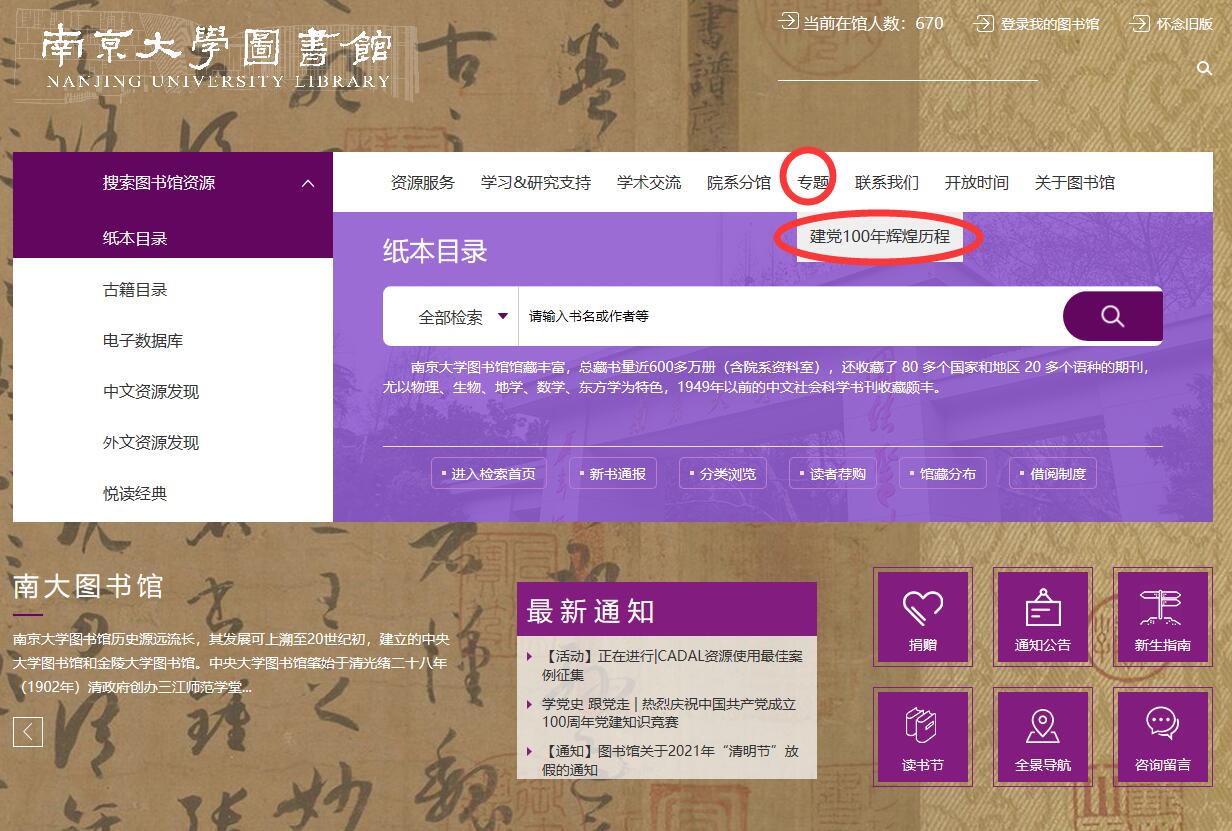
Task: Open 关于图书馆 menu
Action: (1075, 183)
